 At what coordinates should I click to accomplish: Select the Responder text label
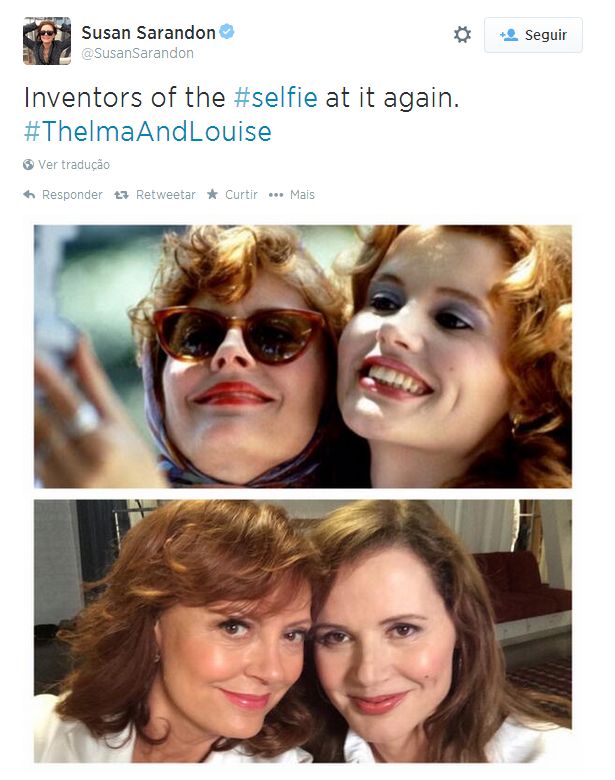click(x=72, y=195)
